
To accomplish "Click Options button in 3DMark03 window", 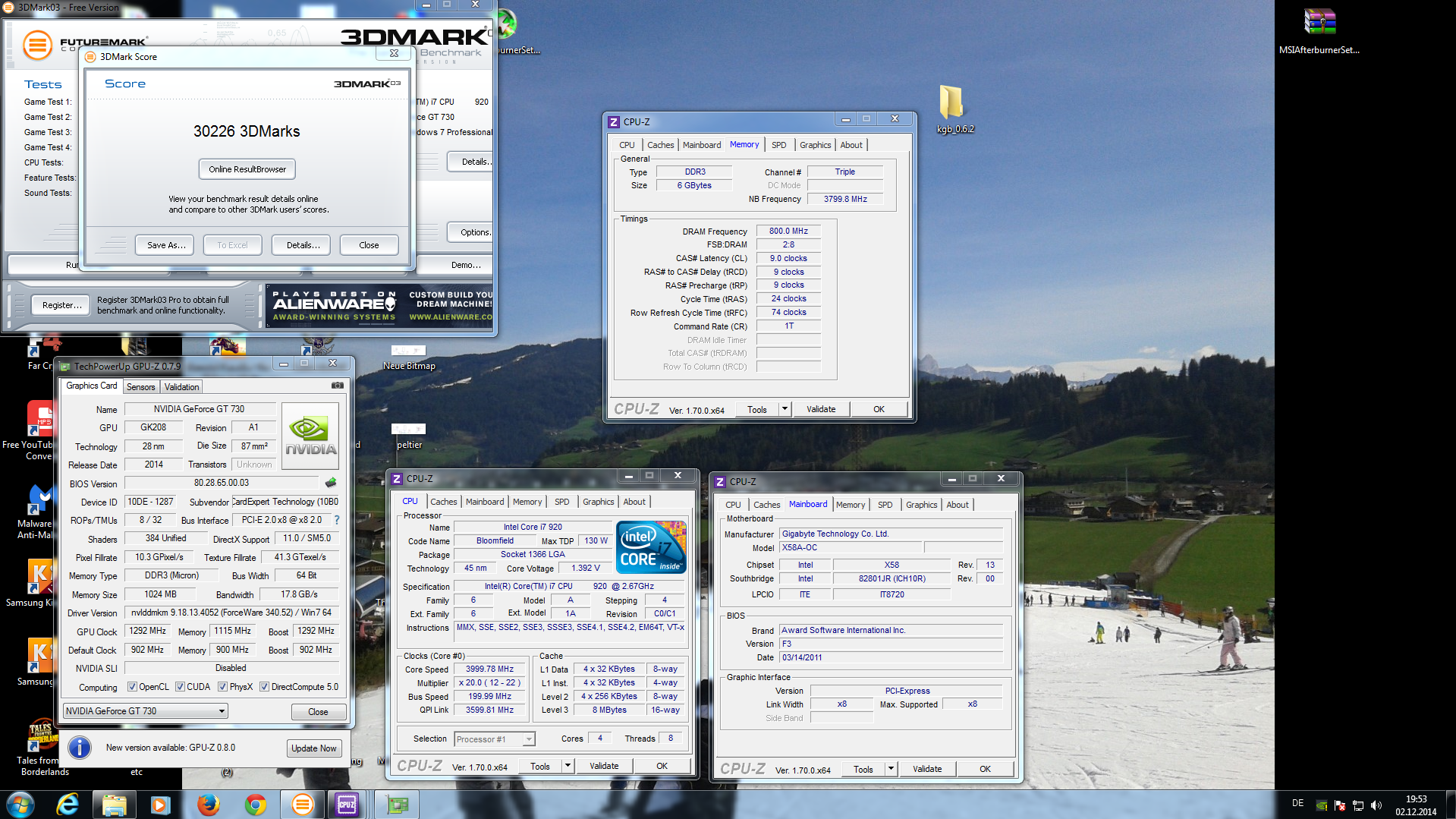I will (x=470, y=232).
